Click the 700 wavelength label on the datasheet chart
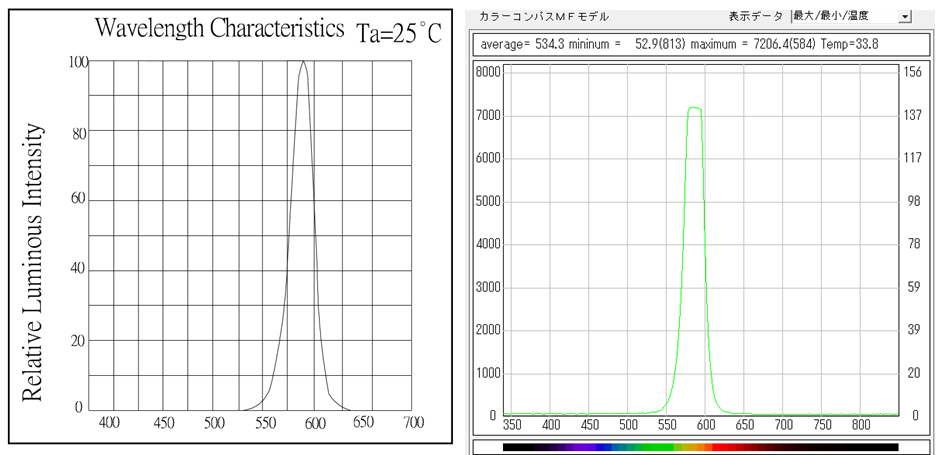The image size is (940, 455). click(412, 423)
